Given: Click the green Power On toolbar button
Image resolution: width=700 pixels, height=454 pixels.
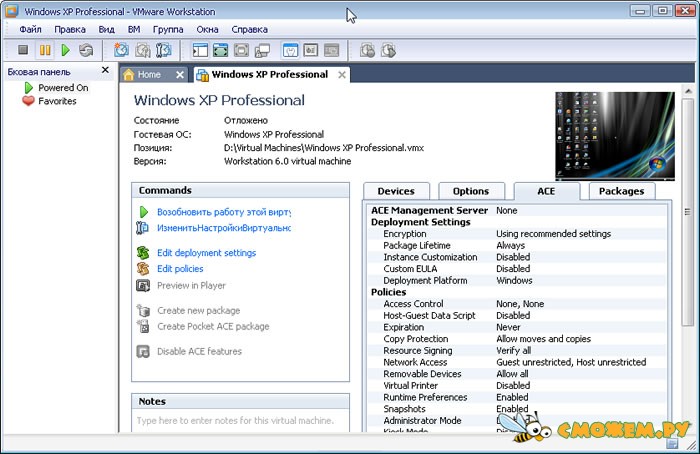Looking at the screenshot, I should point(66,50).
